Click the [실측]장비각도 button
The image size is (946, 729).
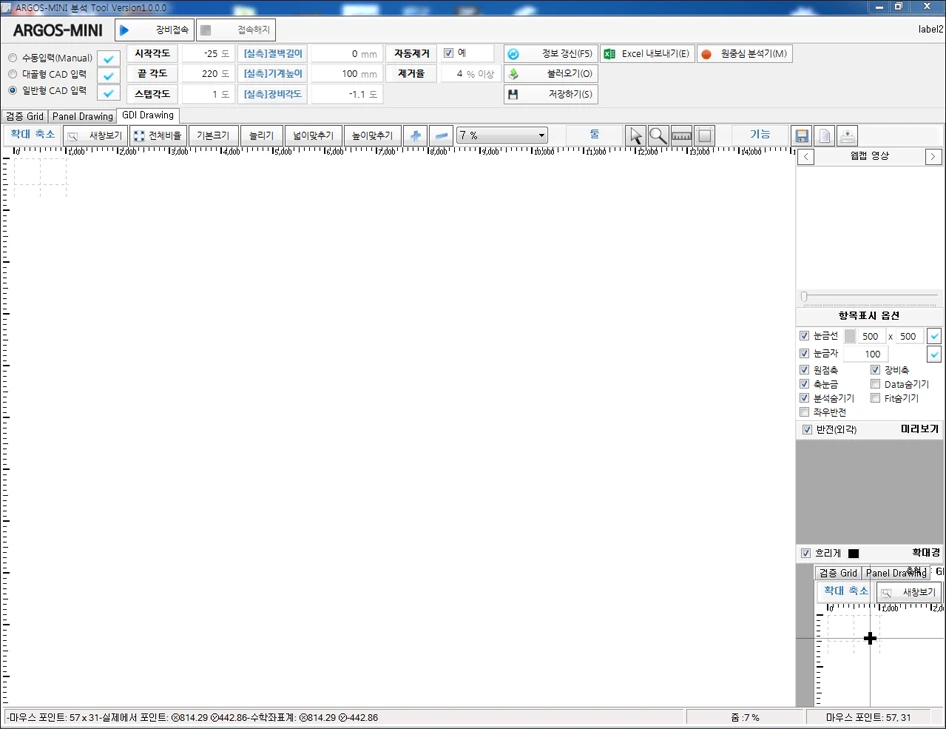(x=273, y=94)
